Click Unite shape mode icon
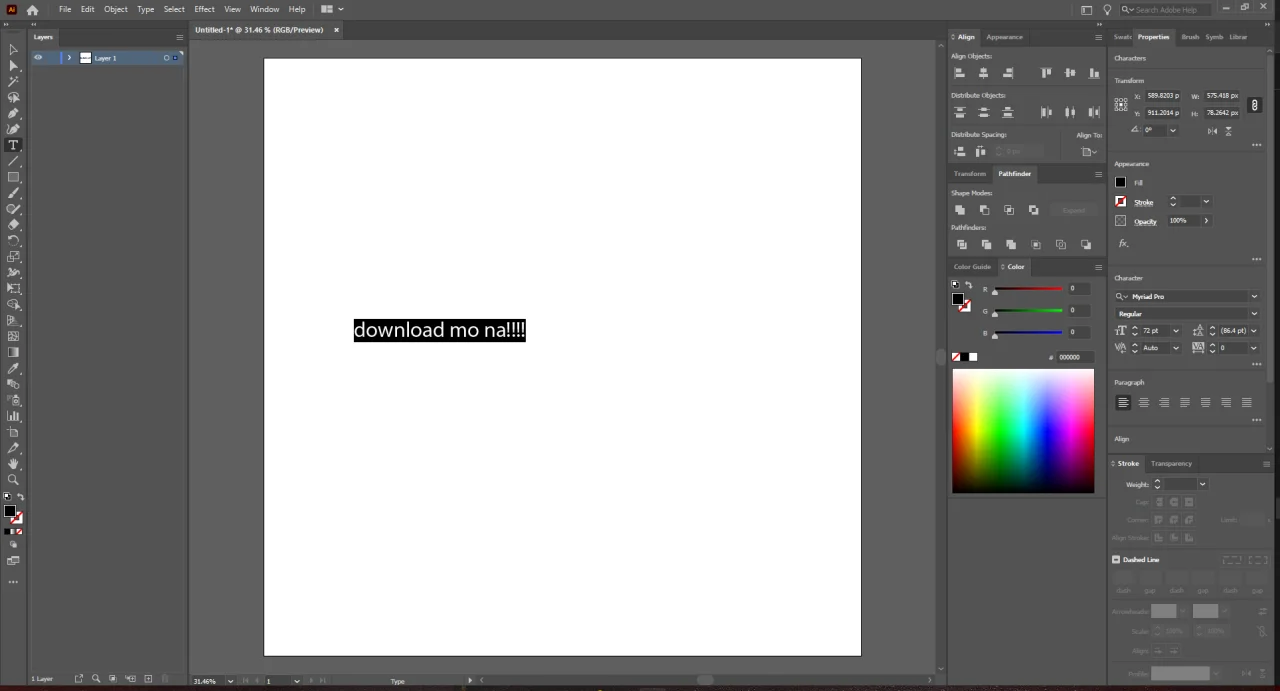The image size is (1280, 691). [960, 210]
